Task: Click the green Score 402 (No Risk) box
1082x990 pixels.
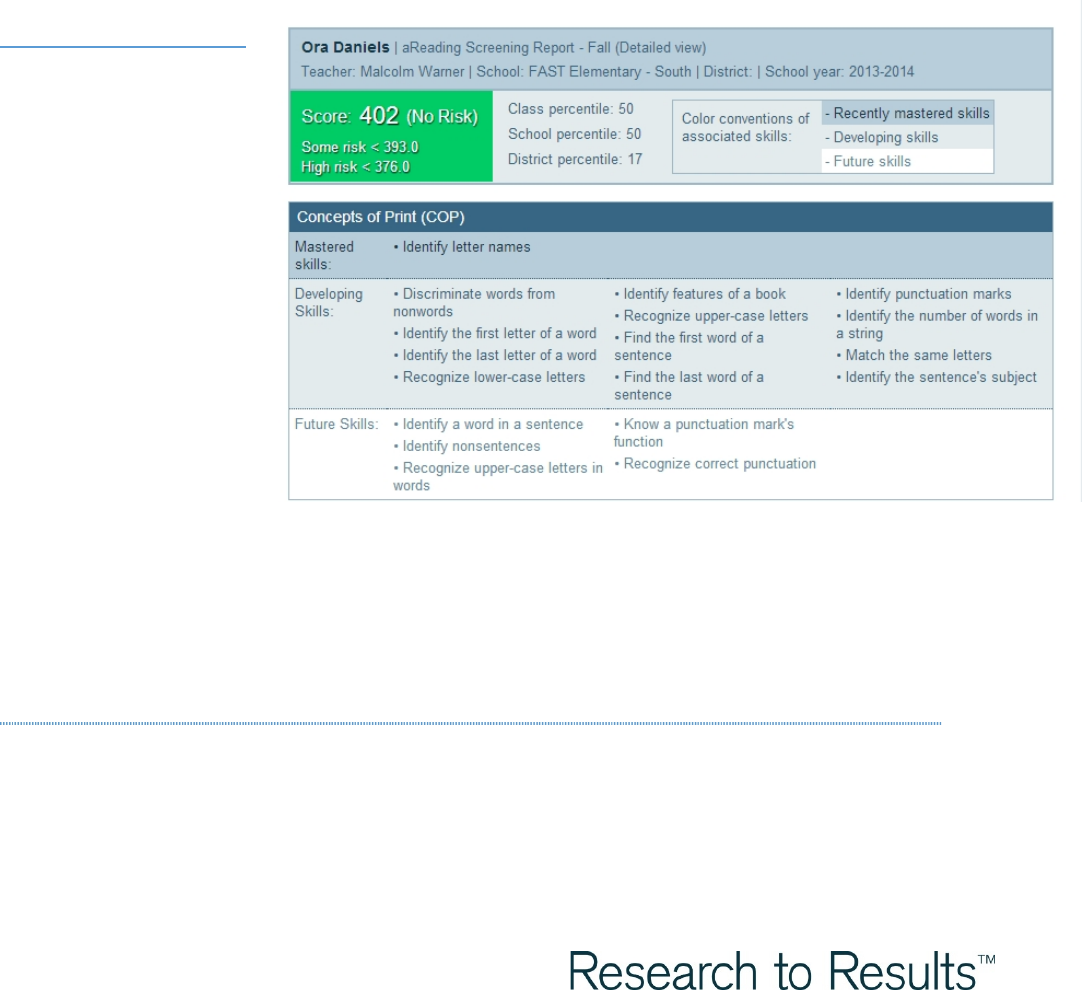Action: (x=391, y=136)
